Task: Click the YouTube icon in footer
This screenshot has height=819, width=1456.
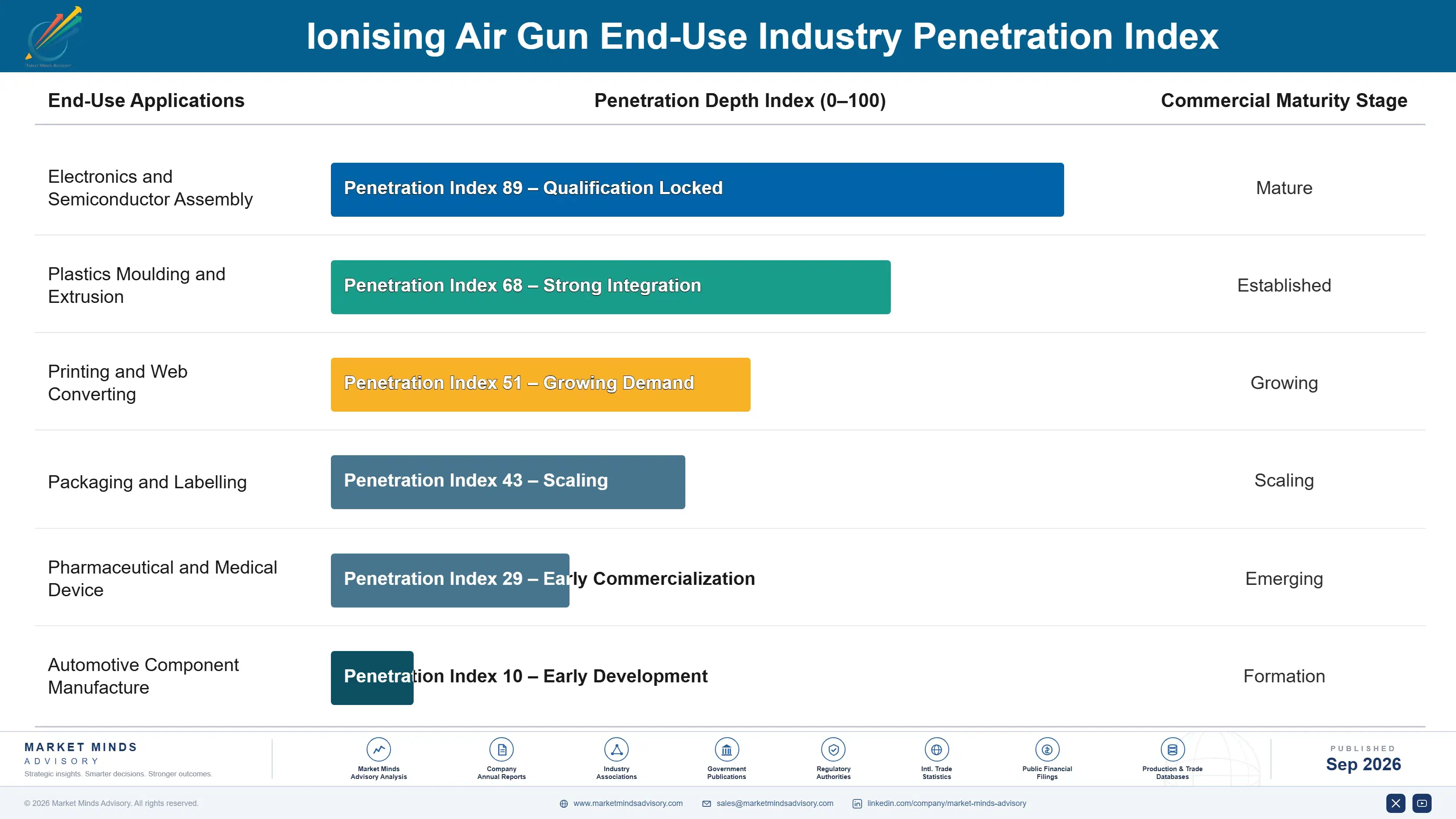Action: [x=1422, y=803]
